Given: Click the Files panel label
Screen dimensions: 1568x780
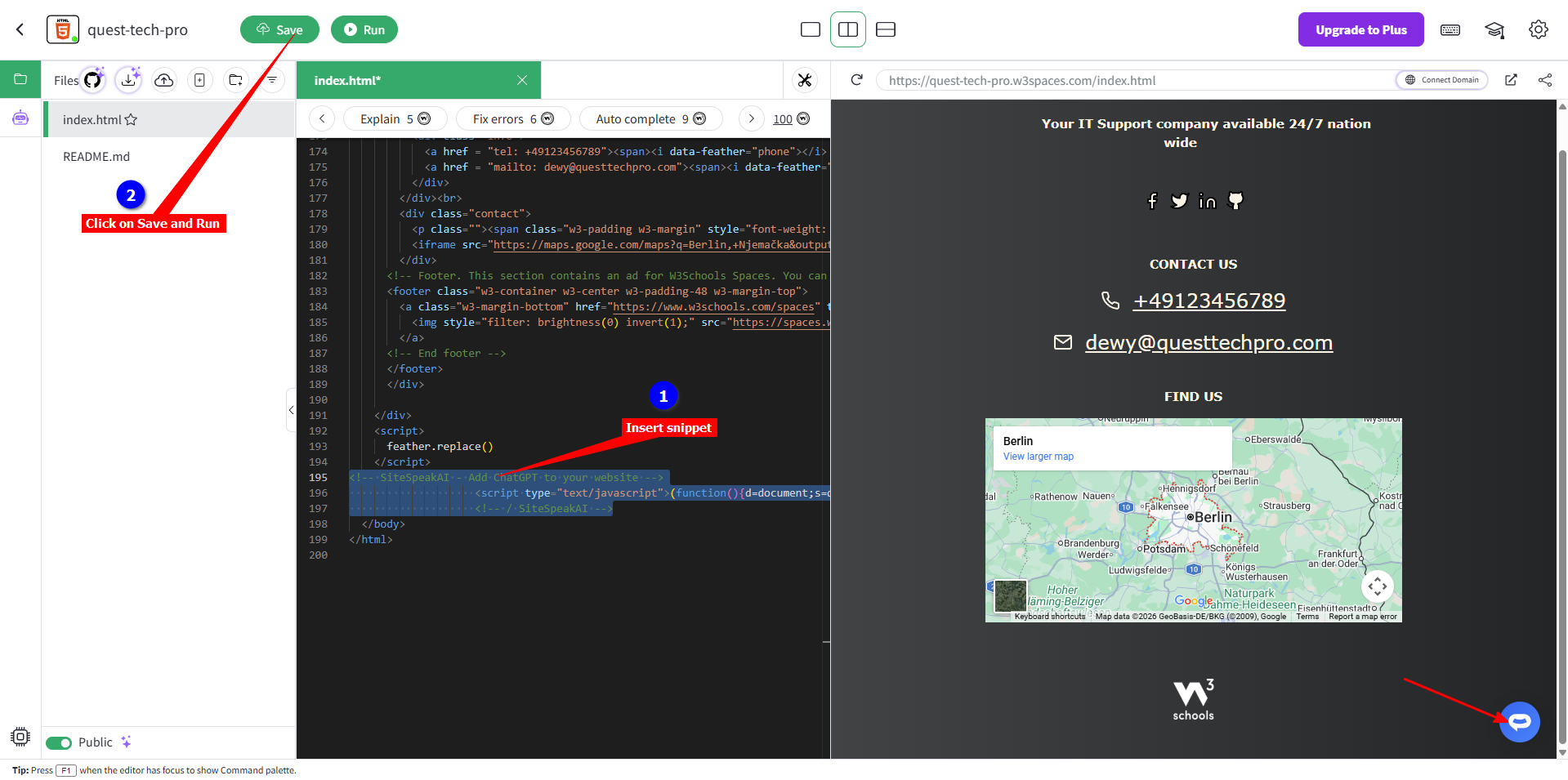Looking at the screenshot, I should [66, 80].
